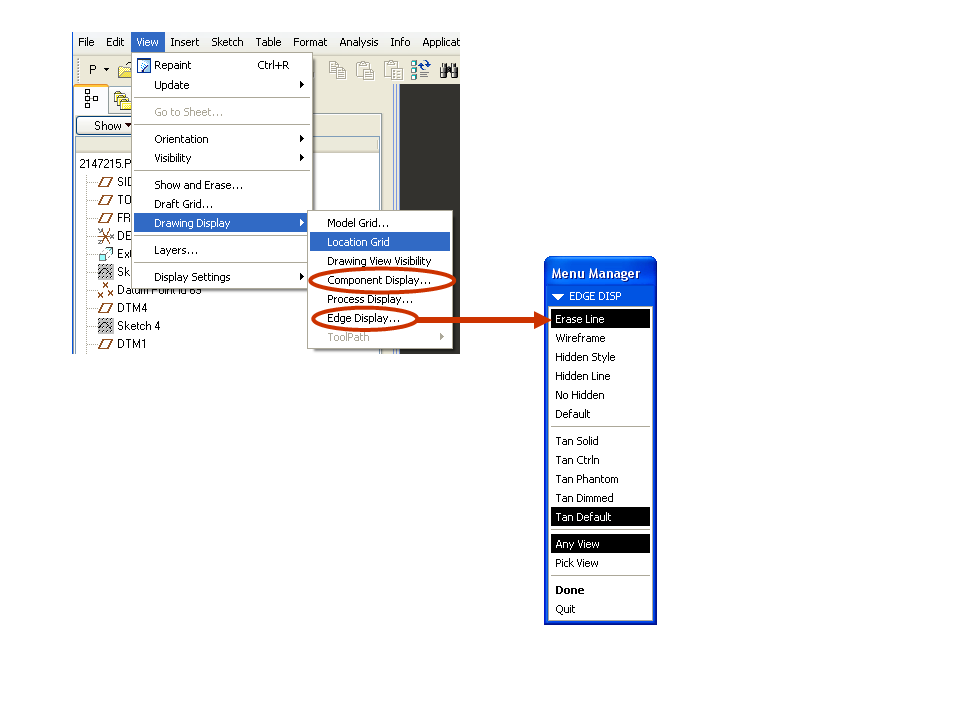Collapse the EDGE DISP menu header
This screenshot has height=720, width=960.
[x=600, y=296]
